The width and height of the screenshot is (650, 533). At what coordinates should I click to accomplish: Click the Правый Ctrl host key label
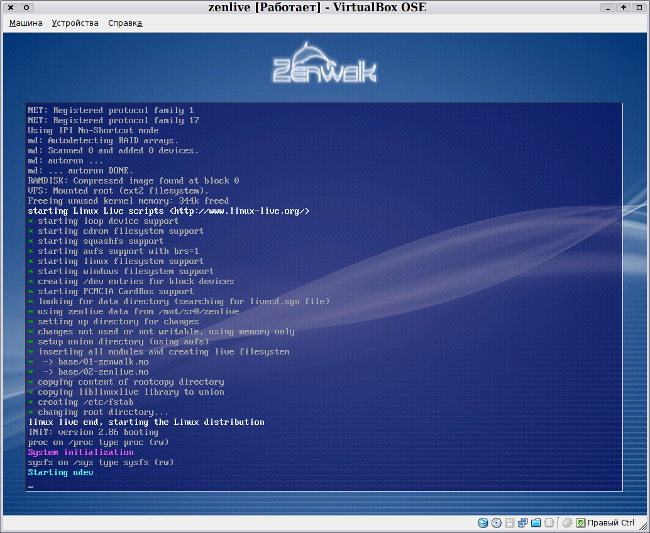pos(611,523)
